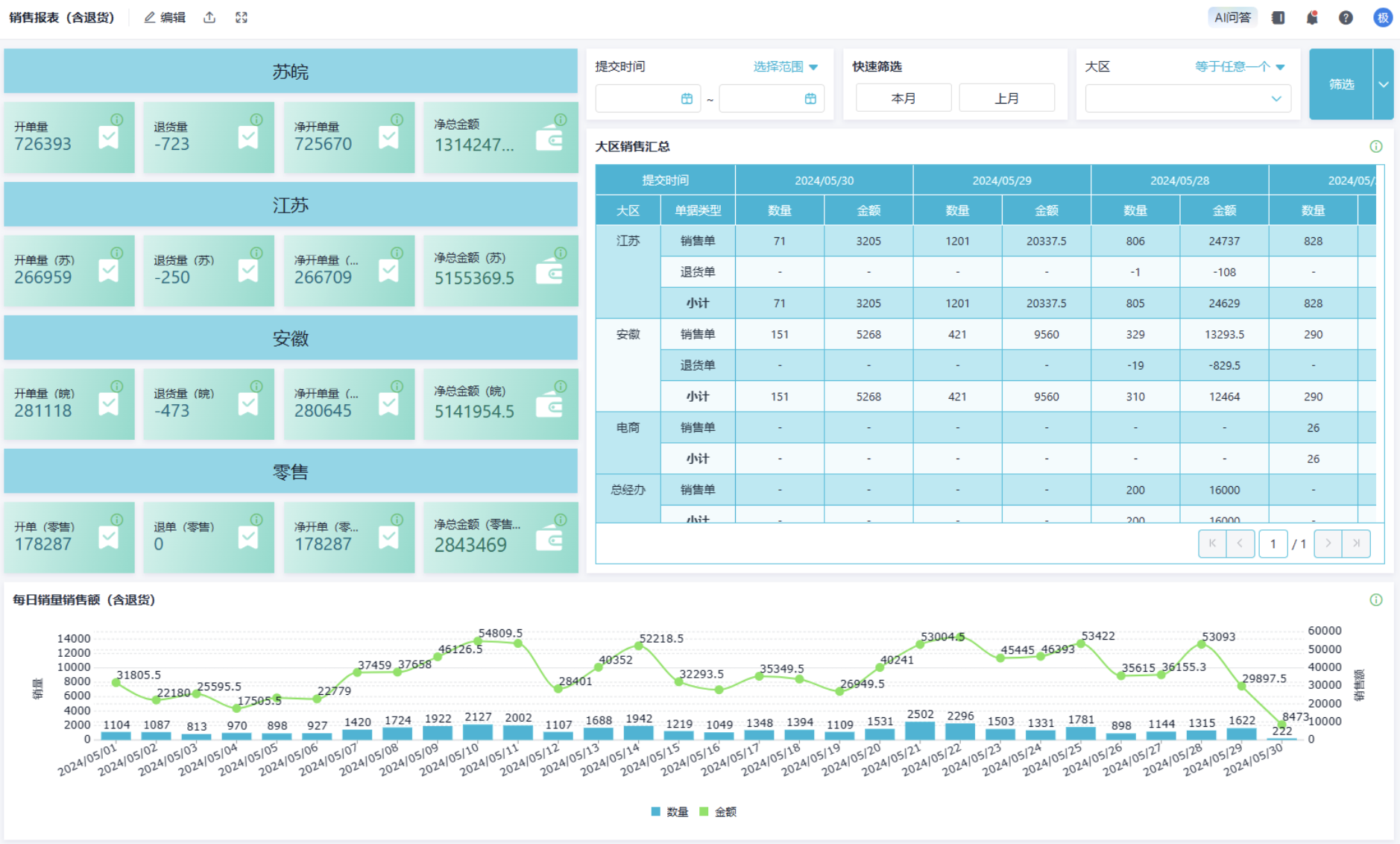Open the 选择范围 dropdown for 提交时间
Screen dimensions: 1400x844
click(786, 66)
